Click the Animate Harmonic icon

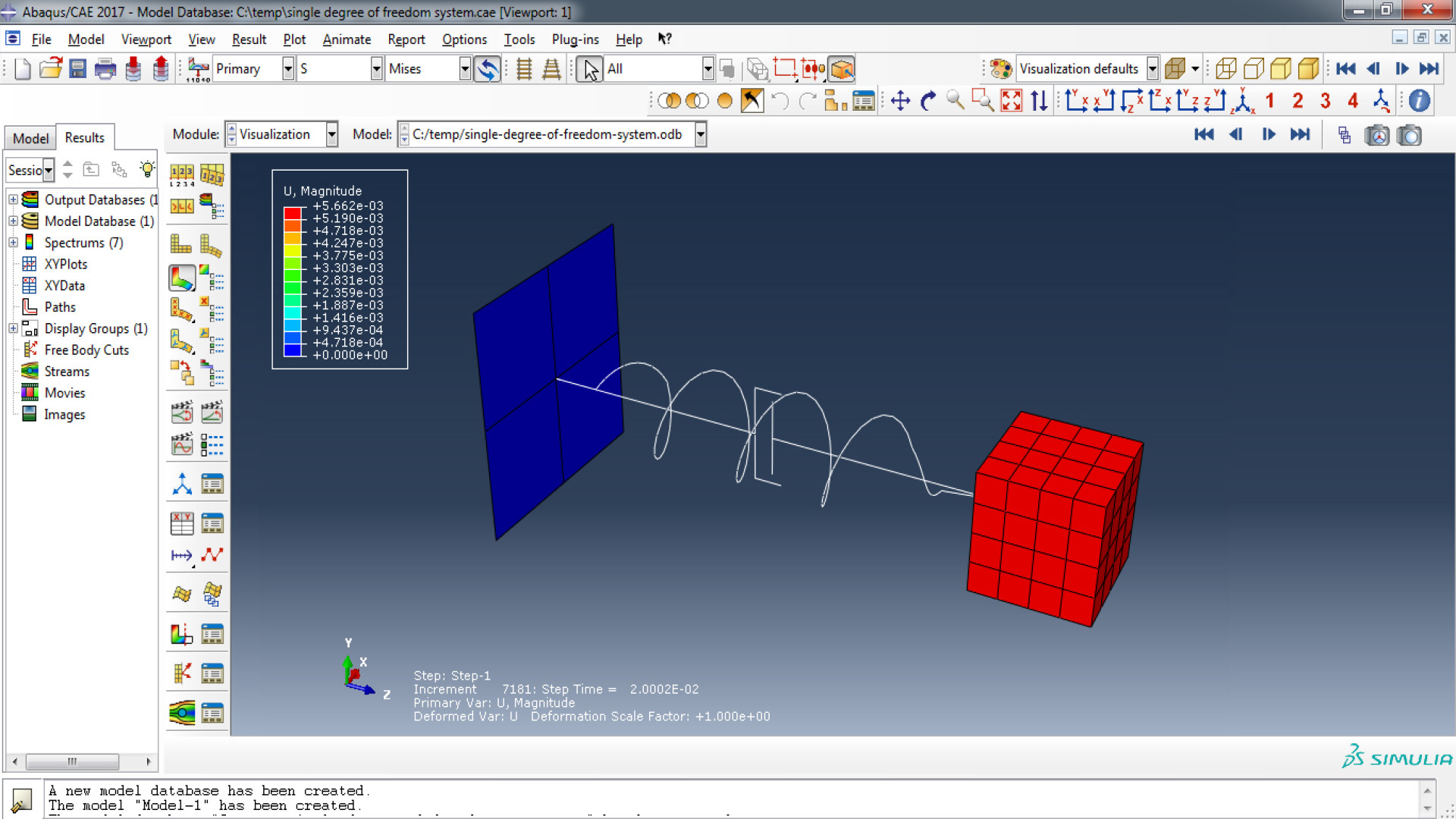click(x=181, y=444)
